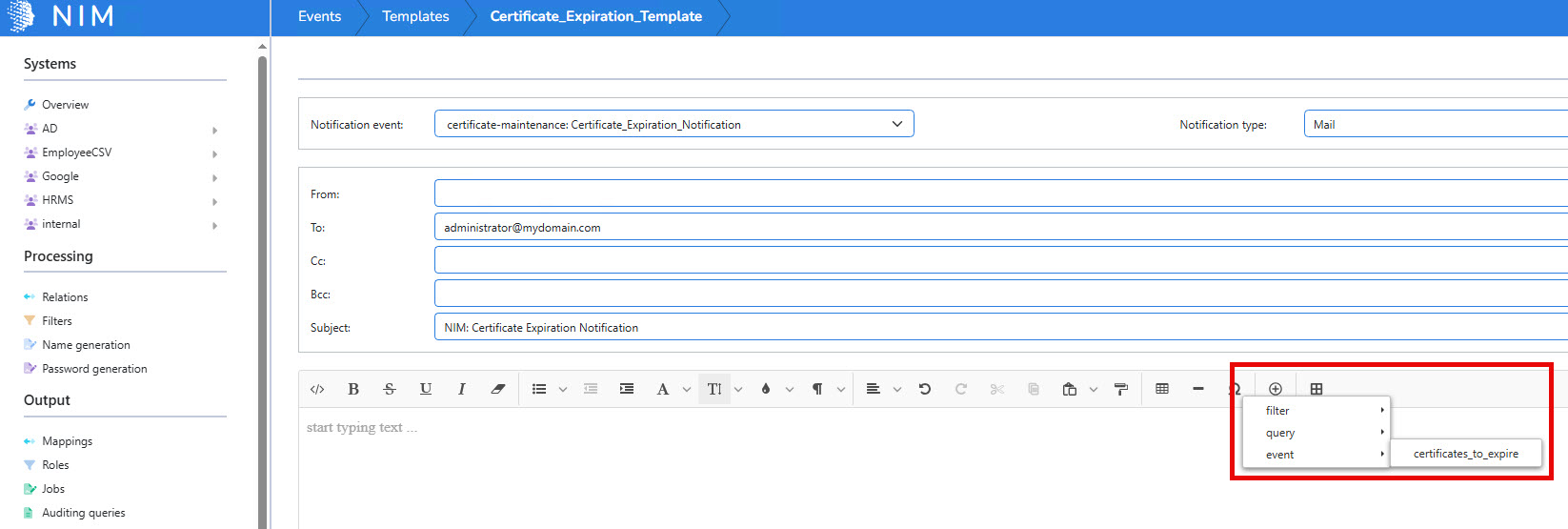Open font size dropdown arrow
Image resolution: width=1568 pixels, height=529 pixels.
[738, 389]
